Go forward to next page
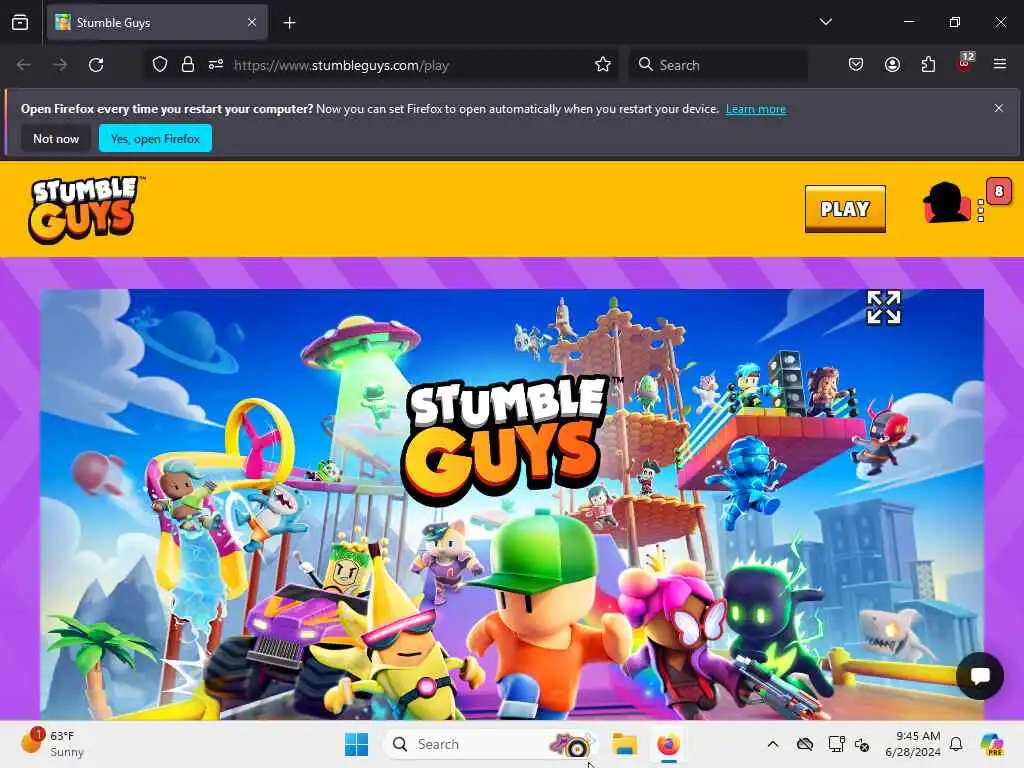The image size is (1024, 768). (x=60, y=65)
